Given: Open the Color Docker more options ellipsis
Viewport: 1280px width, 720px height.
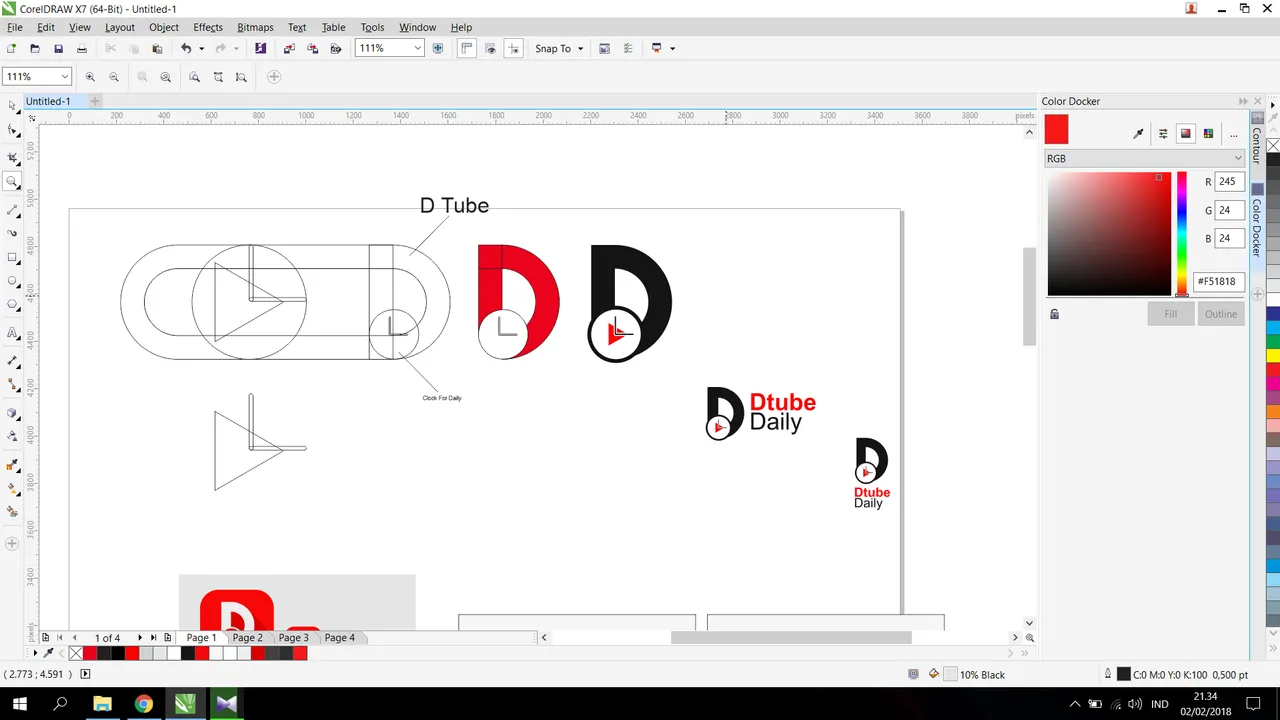Looking at the screenshot, I should coord(1234,134).
